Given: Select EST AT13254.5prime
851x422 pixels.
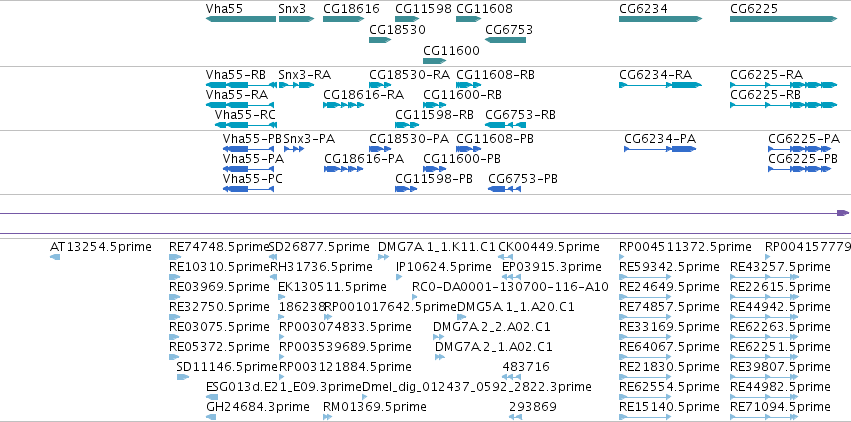Looking at the screenshot, I should [x=55, y=257].
